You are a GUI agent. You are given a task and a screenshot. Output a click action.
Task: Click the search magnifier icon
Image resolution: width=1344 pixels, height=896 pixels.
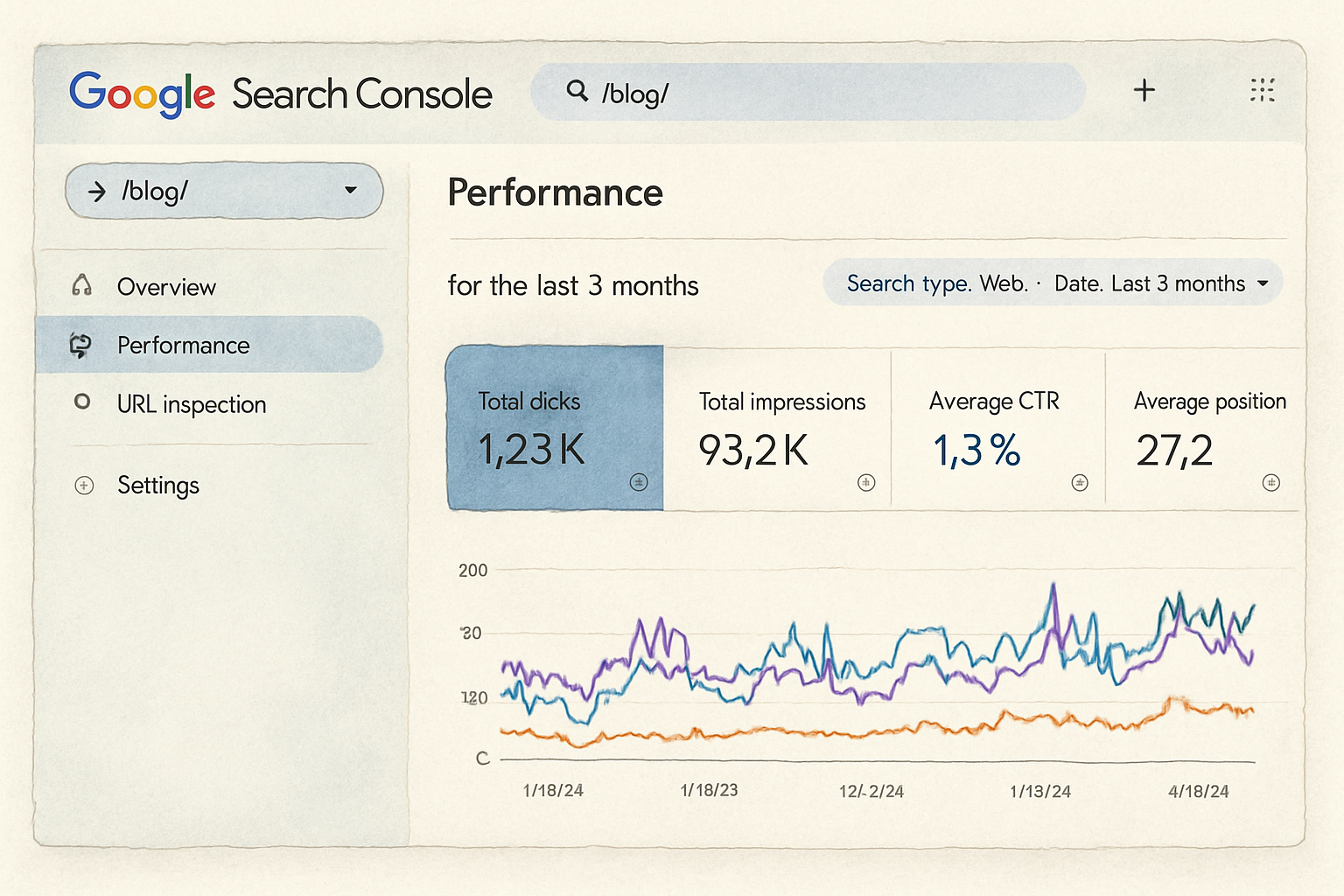point(577,90)
